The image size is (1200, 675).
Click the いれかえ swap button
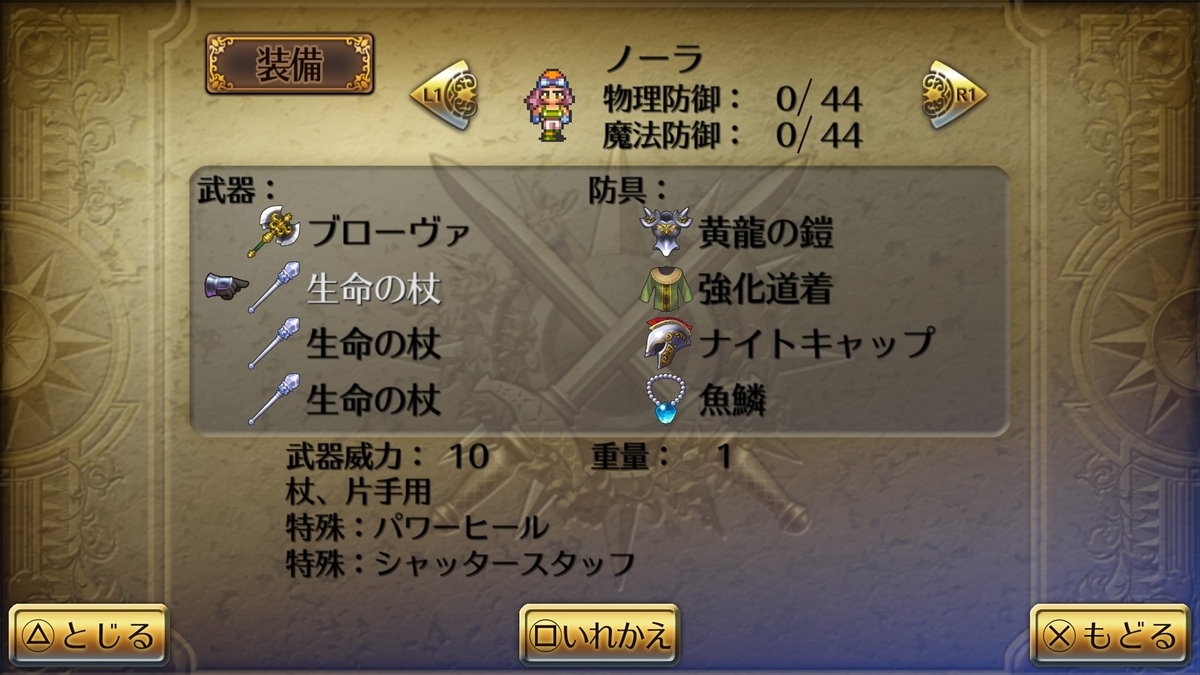coord(599,636)
